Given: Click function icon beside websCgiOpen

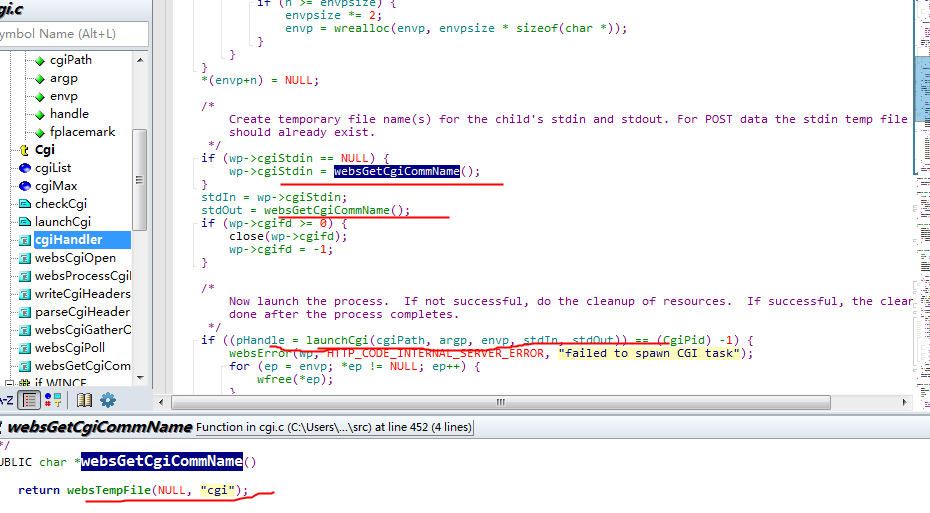Looking at the screenshot, I should [24, 258].
